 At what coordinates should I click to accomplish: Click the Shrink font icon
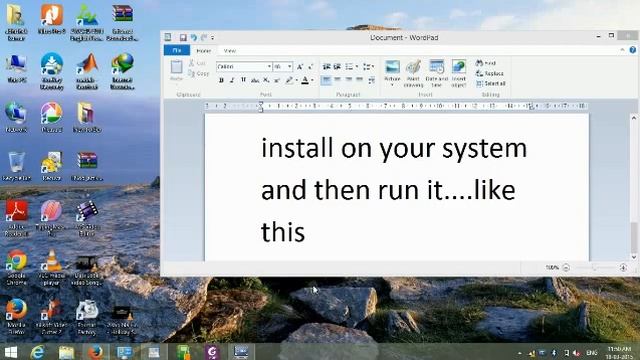pos(310,67)
